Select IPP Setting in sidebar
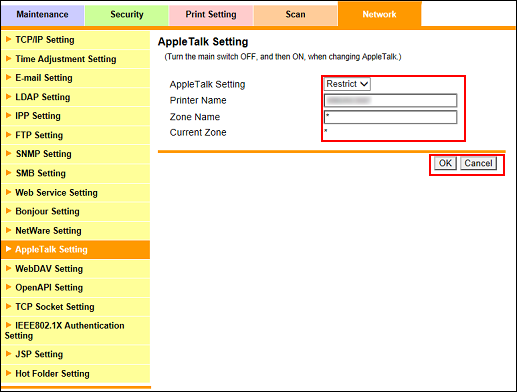 (x=75, y=116)
